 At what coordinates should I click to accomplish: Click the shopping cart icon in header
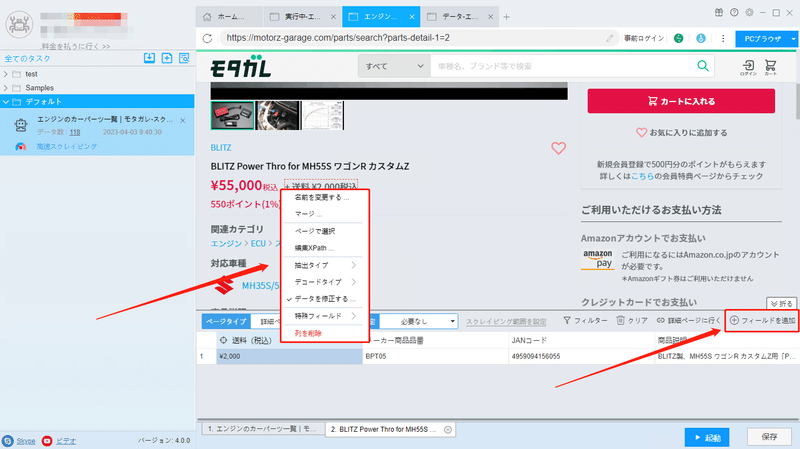pyautogui.click(x=770, y=67)
